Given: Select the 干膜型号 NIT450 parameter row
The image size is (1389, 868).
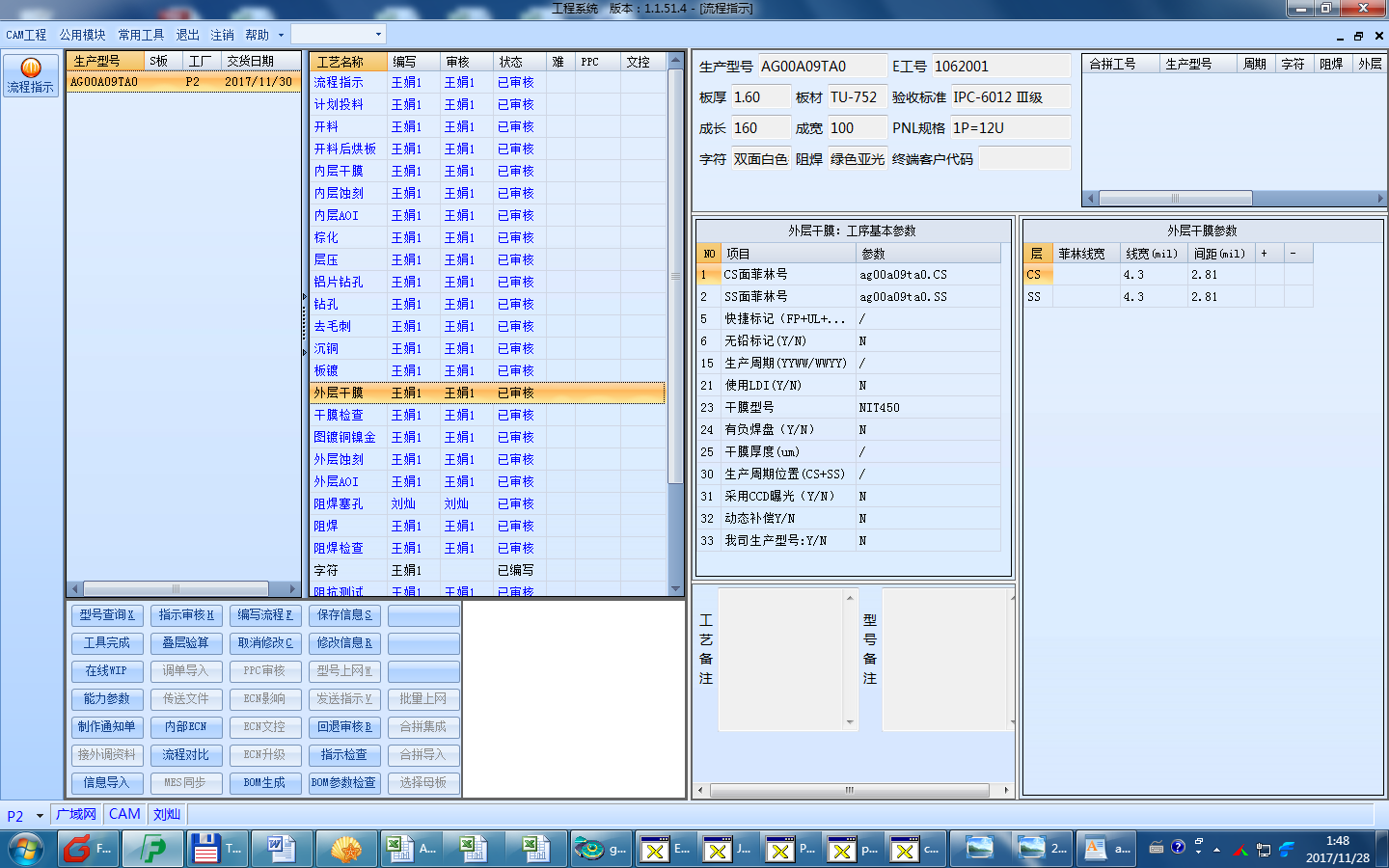Looking at the screenshot, I should click(x=848, y=408).
